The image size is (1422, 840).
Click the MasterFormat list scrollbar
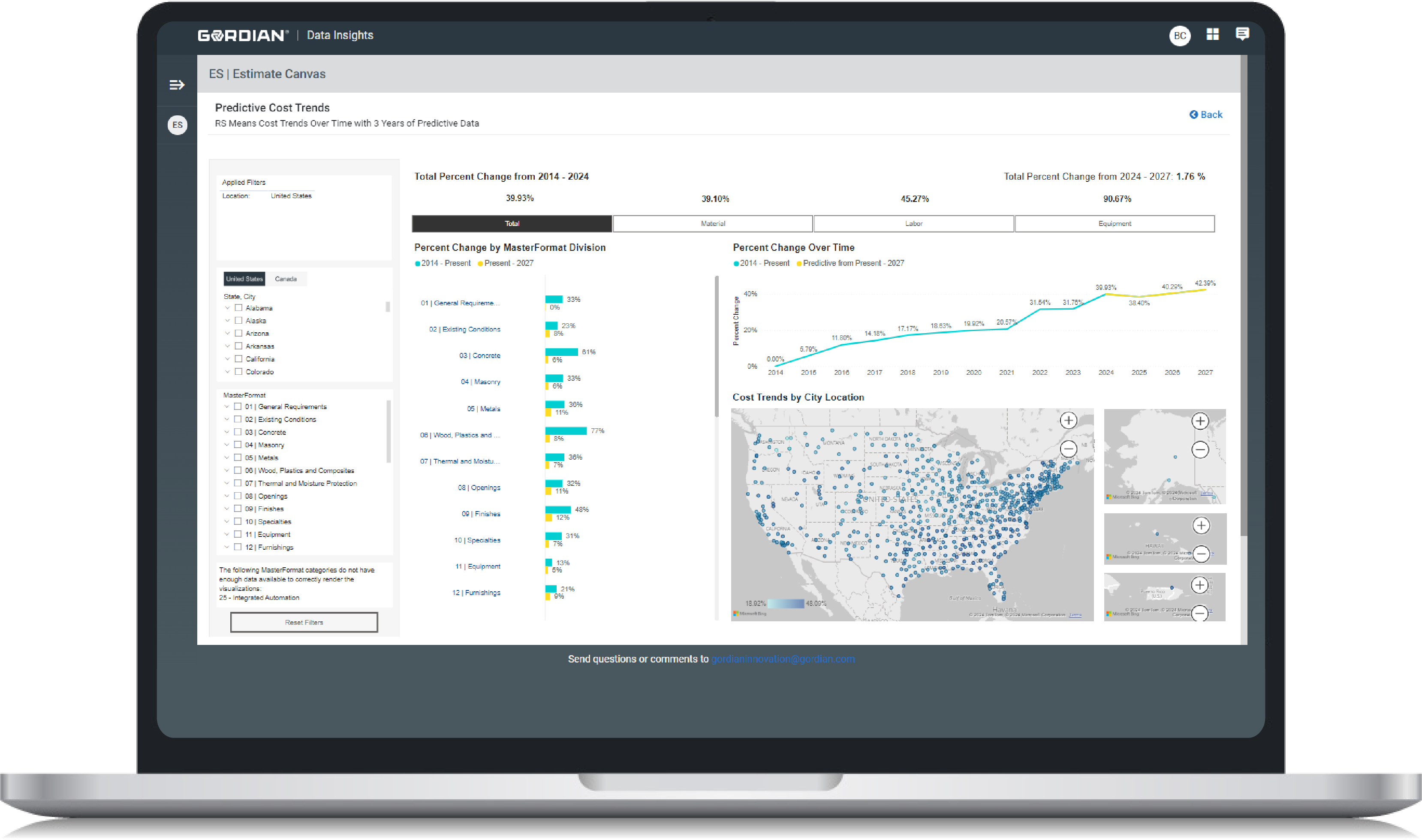point(389,431)
